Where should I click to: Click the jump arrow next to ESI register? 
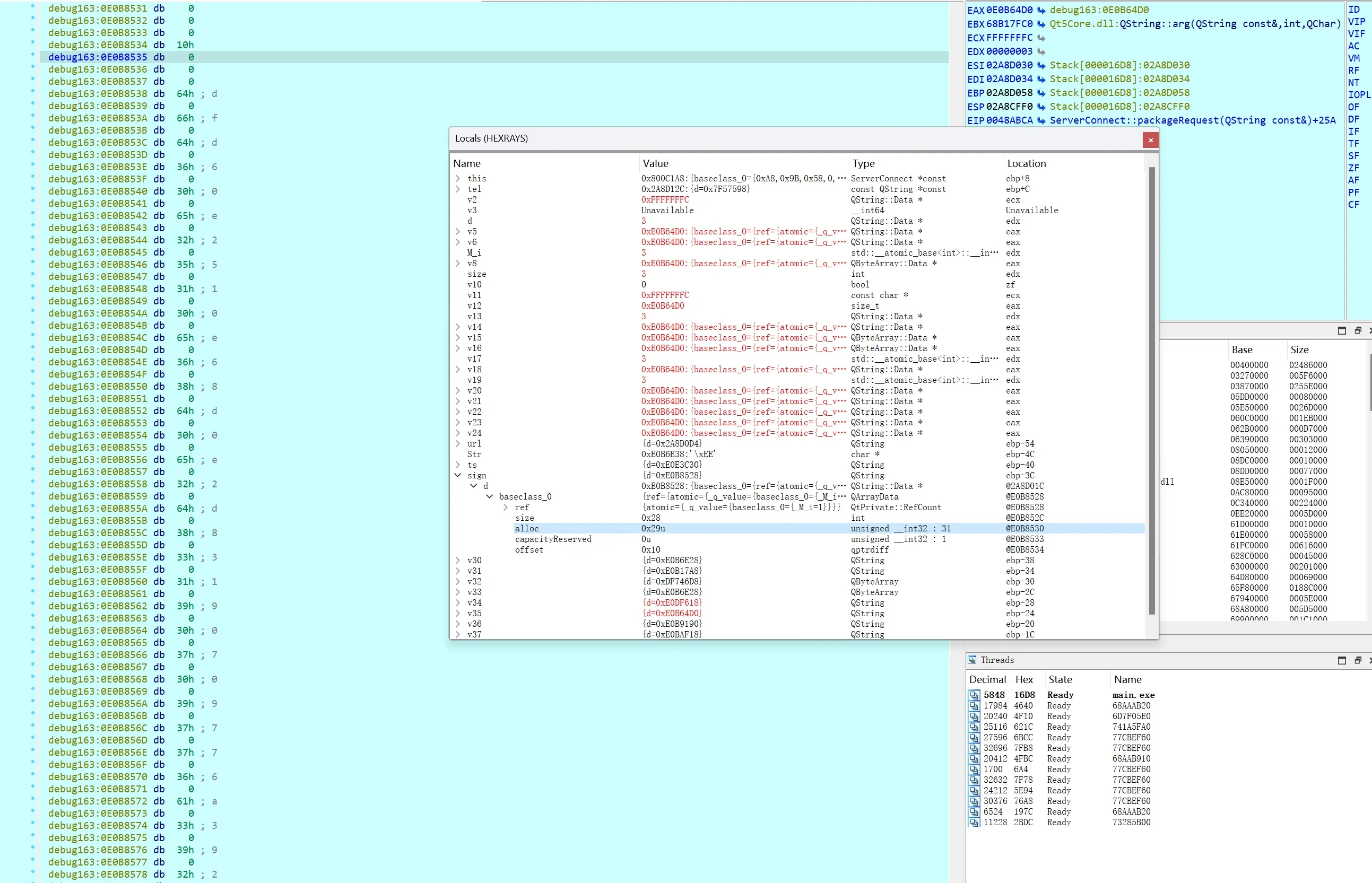click(x=1041, y=65)
